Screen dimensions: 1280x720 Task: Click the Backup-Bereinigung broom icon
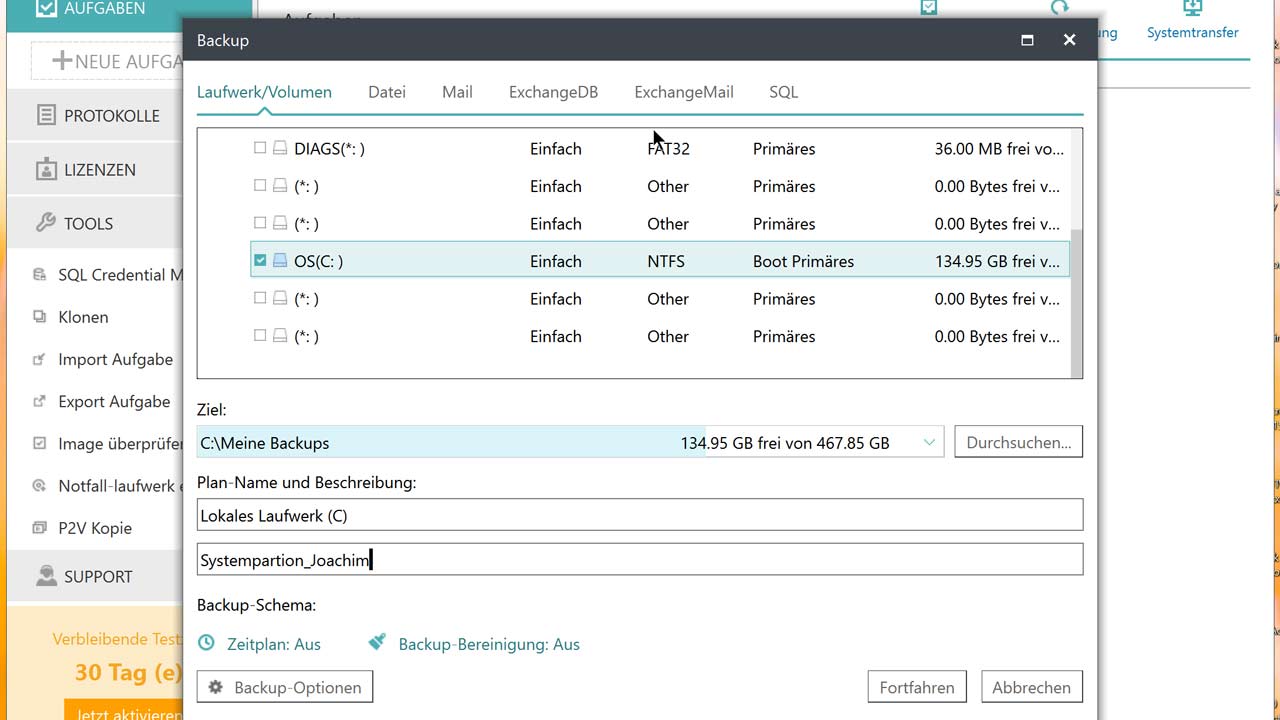377,643
